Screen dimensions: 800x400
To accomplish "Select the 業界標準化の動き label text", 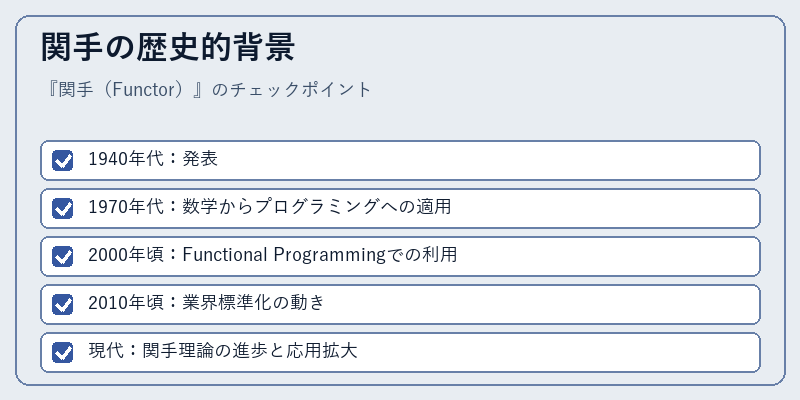I will [253, 303].
